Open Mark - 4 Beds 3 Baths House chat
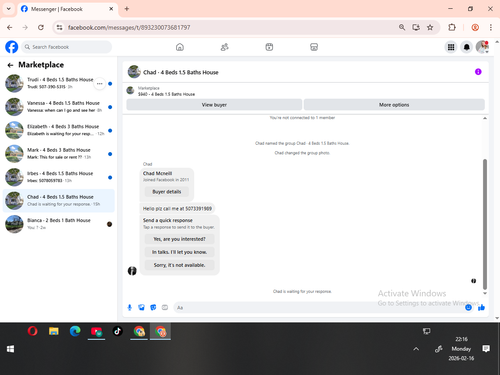 pyautogui.click(x=59, y=154)
